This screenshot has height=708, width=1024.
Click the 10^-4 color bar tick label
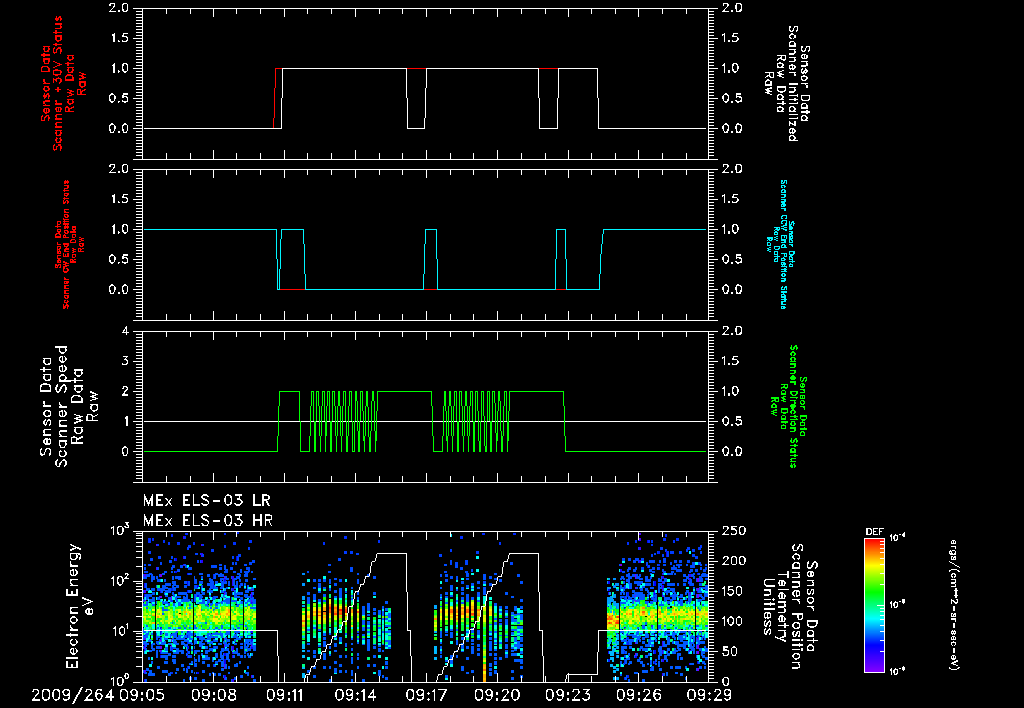(x=898, y=538)
